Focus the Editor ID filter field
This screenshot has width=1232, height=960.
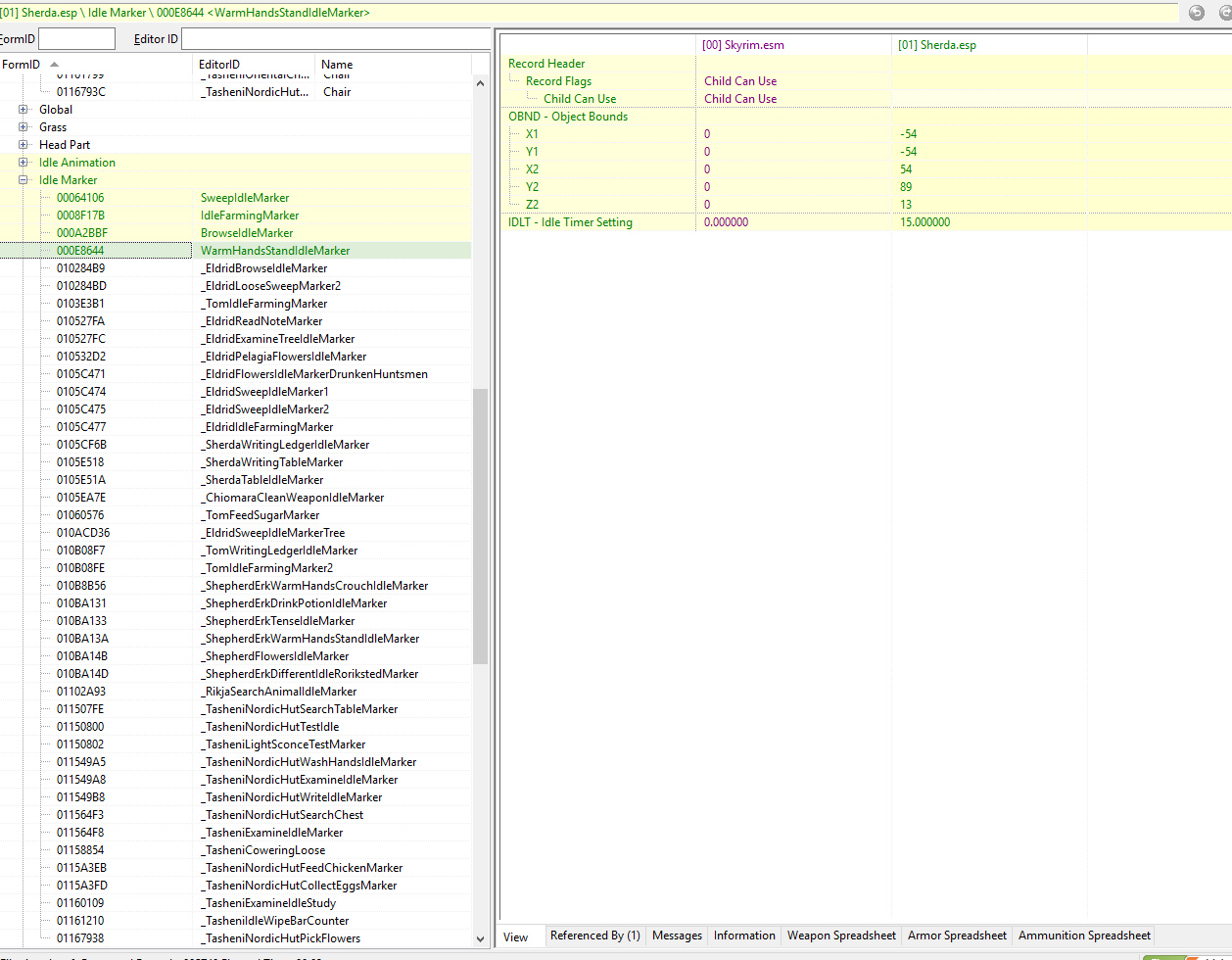click(335, 39)
